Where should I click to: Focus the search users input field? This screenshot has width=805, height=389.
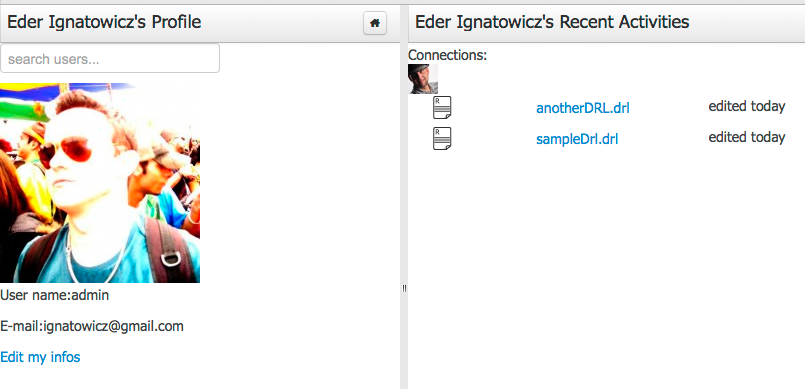pos(110,59)
